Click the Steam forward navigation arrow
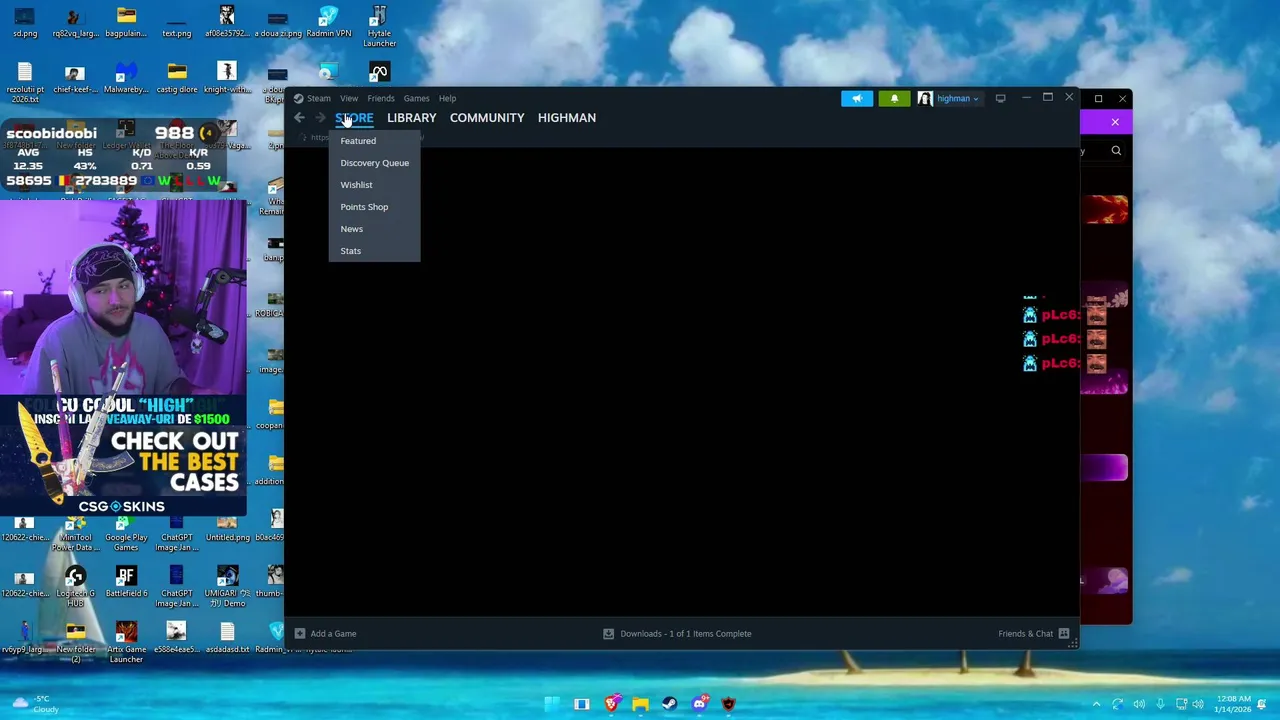This screenshot has height=720, width=1280. pyautogui.click(x=320, y=118)
